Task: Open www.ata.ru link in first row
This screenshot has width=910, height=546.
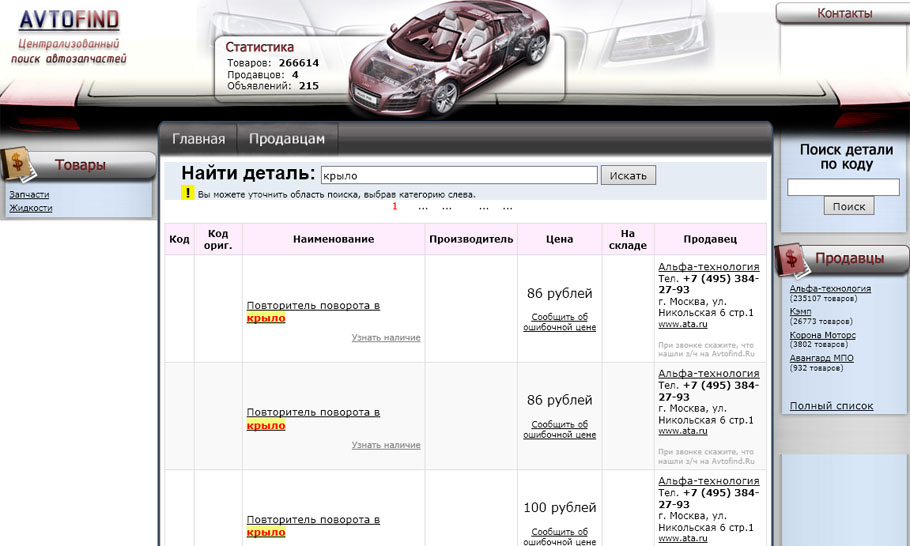Action: click(x=682, y=324)
